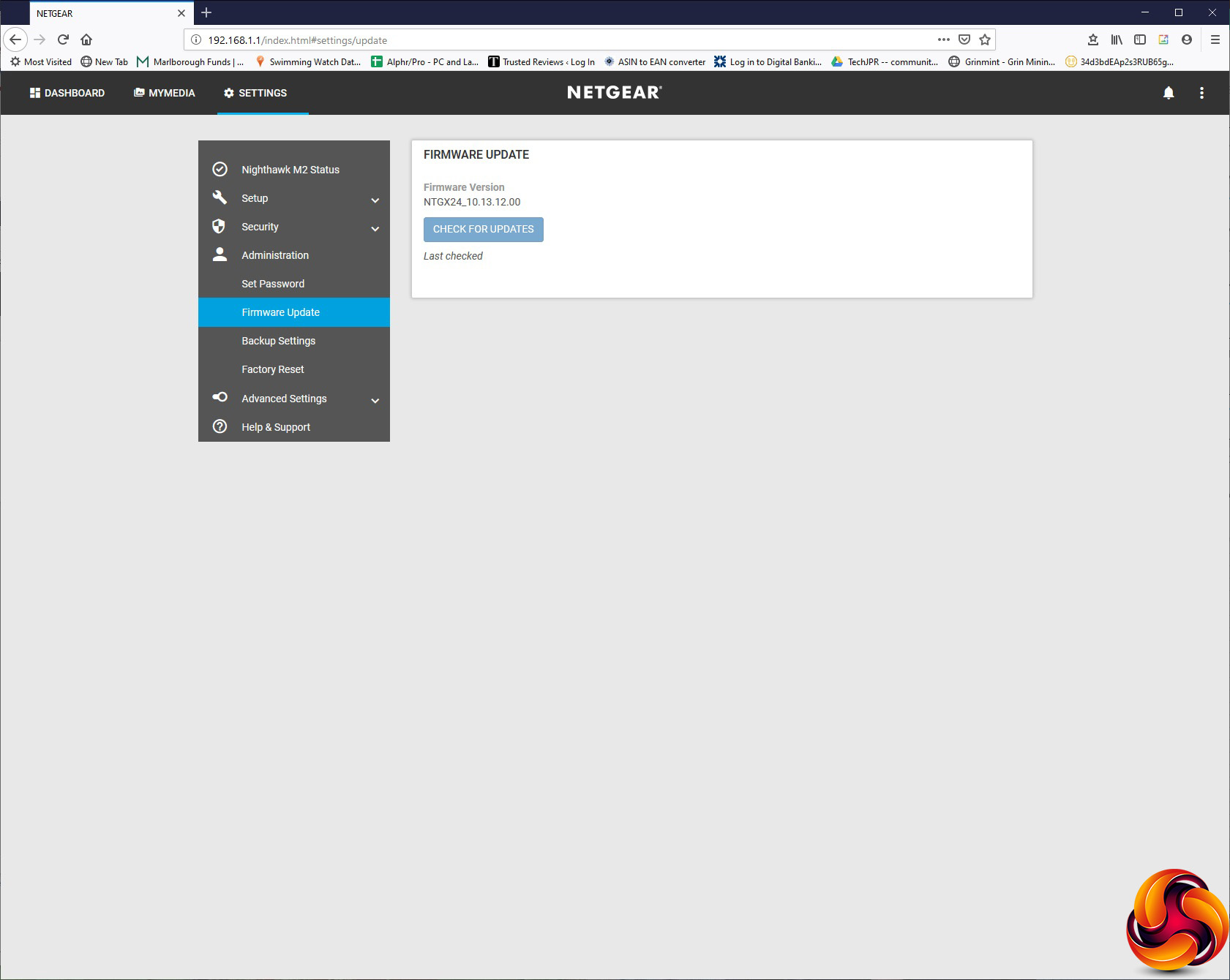The height and width of the screenshot is (980, 1230).
Task: Open the bookmarks menu tray-star icon
Action: click(1093, 39)
